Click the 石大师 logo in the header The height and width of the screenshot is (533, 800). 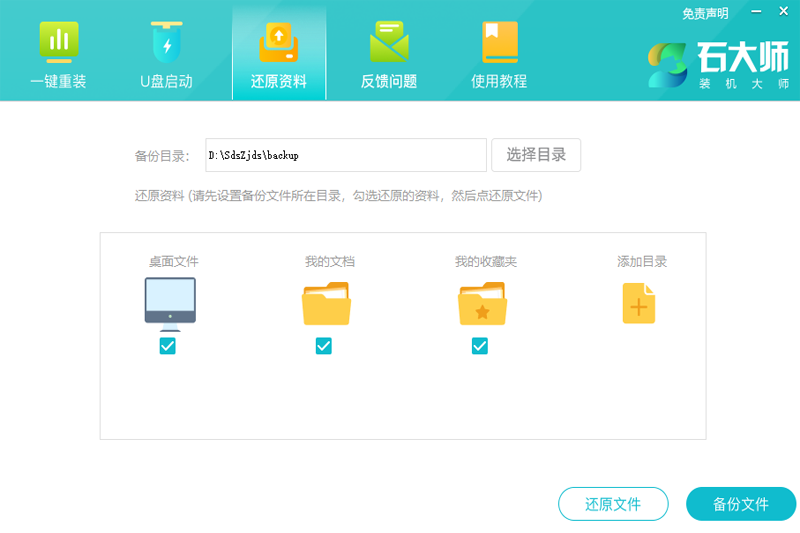[720, 62]
